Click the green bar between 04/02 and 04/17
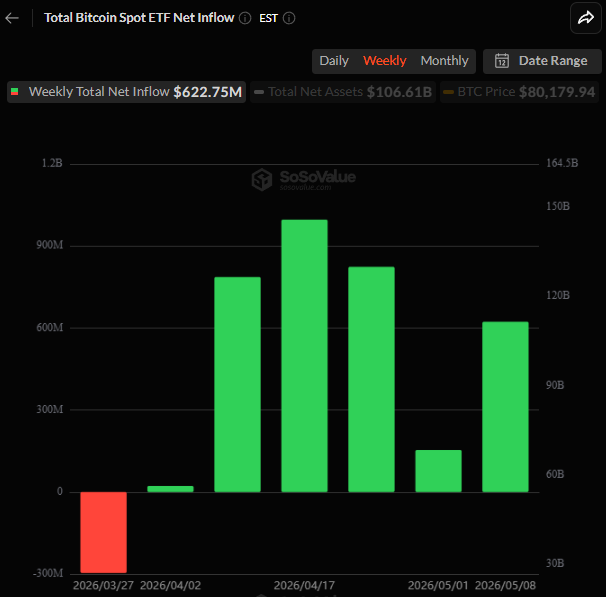This screenshot has height=597, width=606. pyautogui.click(x=237, y=384)
